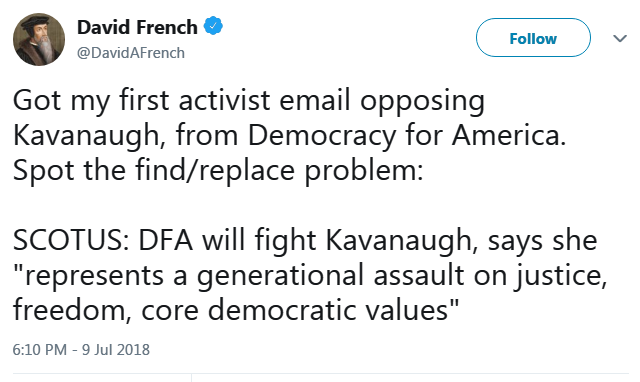Image resolution: width=640 pixels, height=382 pixels.
Task: Click "Kavanaugh," at the second line start
Action: tap(90, 136)
